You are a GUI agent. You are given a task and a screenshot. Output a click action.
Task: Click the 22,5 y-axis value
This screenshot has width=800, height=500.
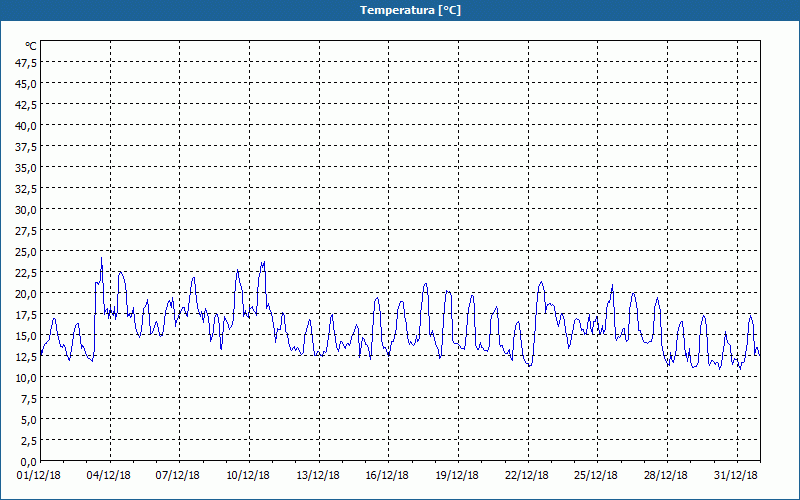click(x=27, y=272)
